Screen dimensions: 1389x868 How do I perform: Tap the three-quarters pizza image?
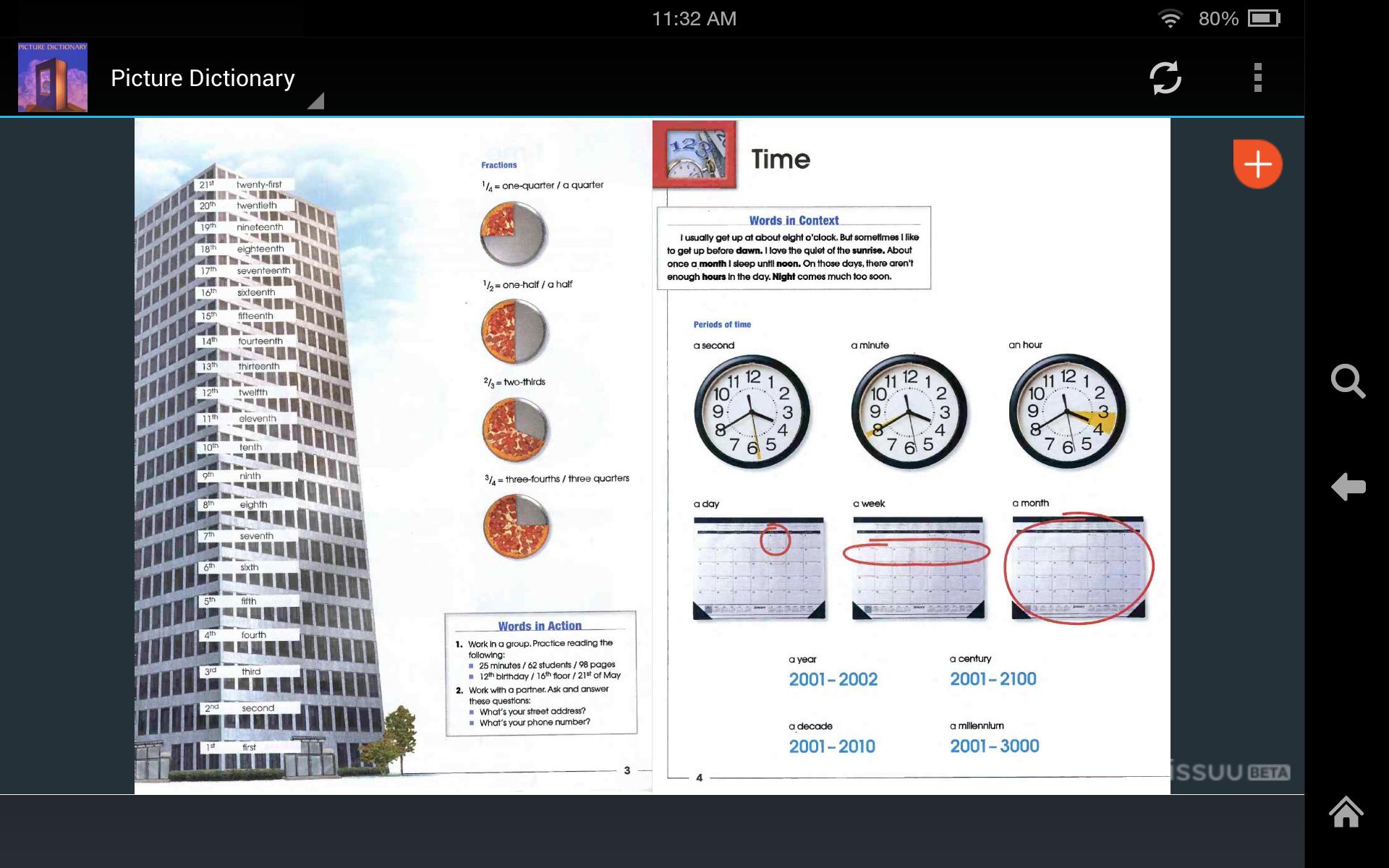click(x=516, y=526)
